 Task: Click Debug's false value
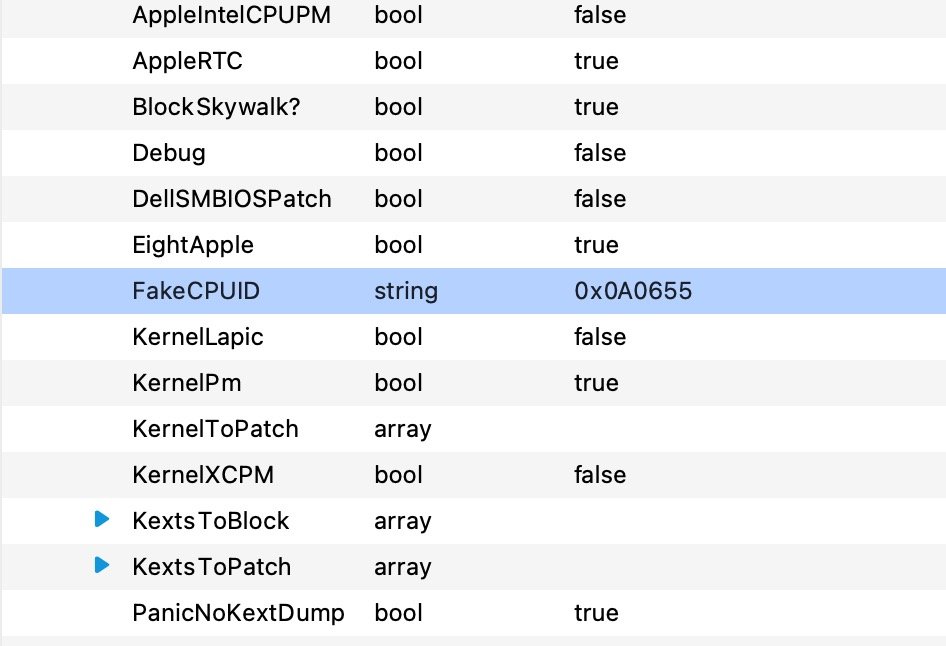tap(600, 153)
